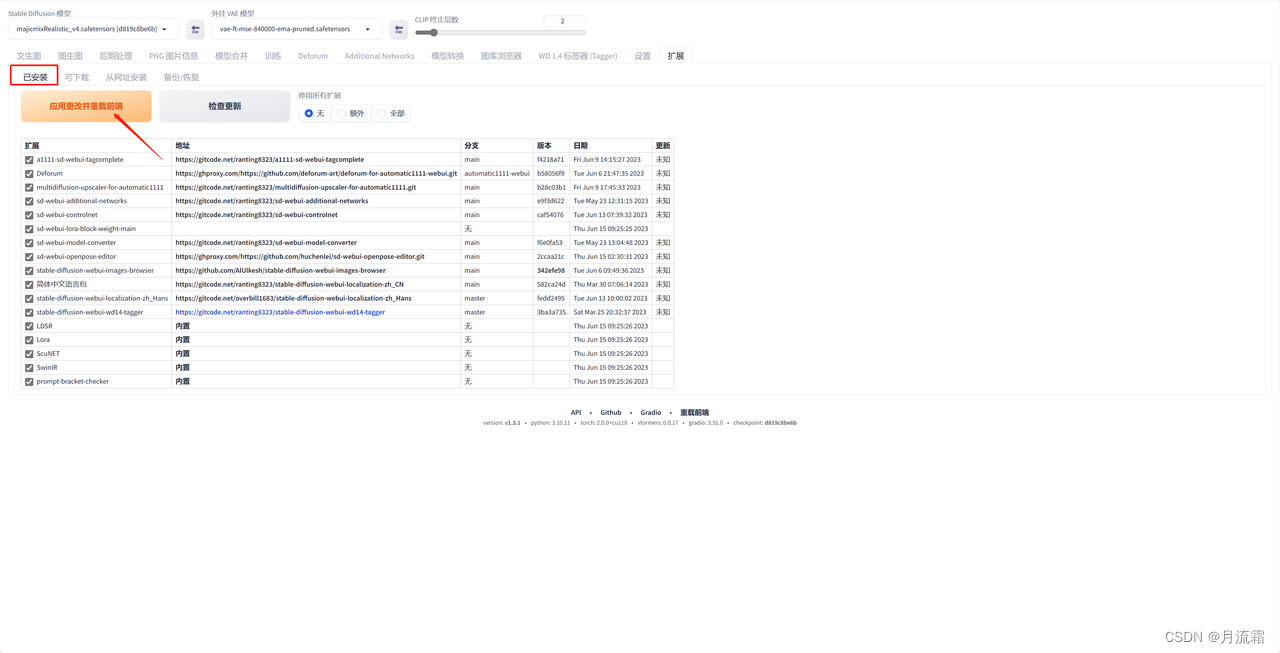Toggle the sd-webui-lora-block-weight-main checkbox

tap(29, 229)
